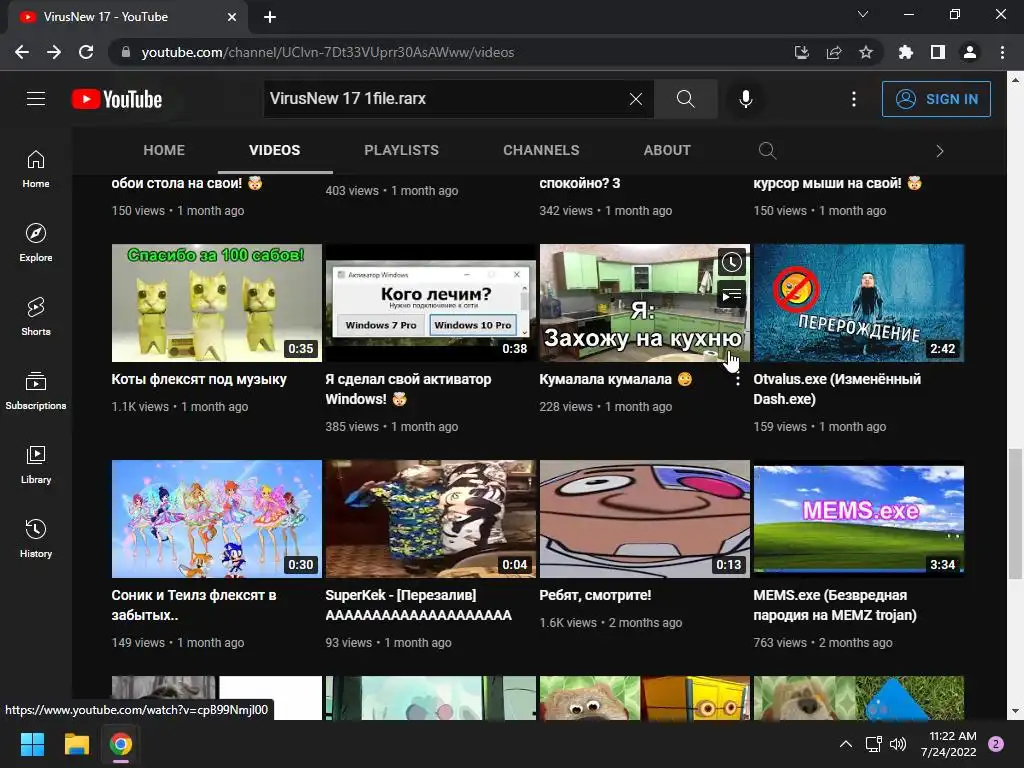Open action menu for Кумалала кумалала video

(737, 380)
